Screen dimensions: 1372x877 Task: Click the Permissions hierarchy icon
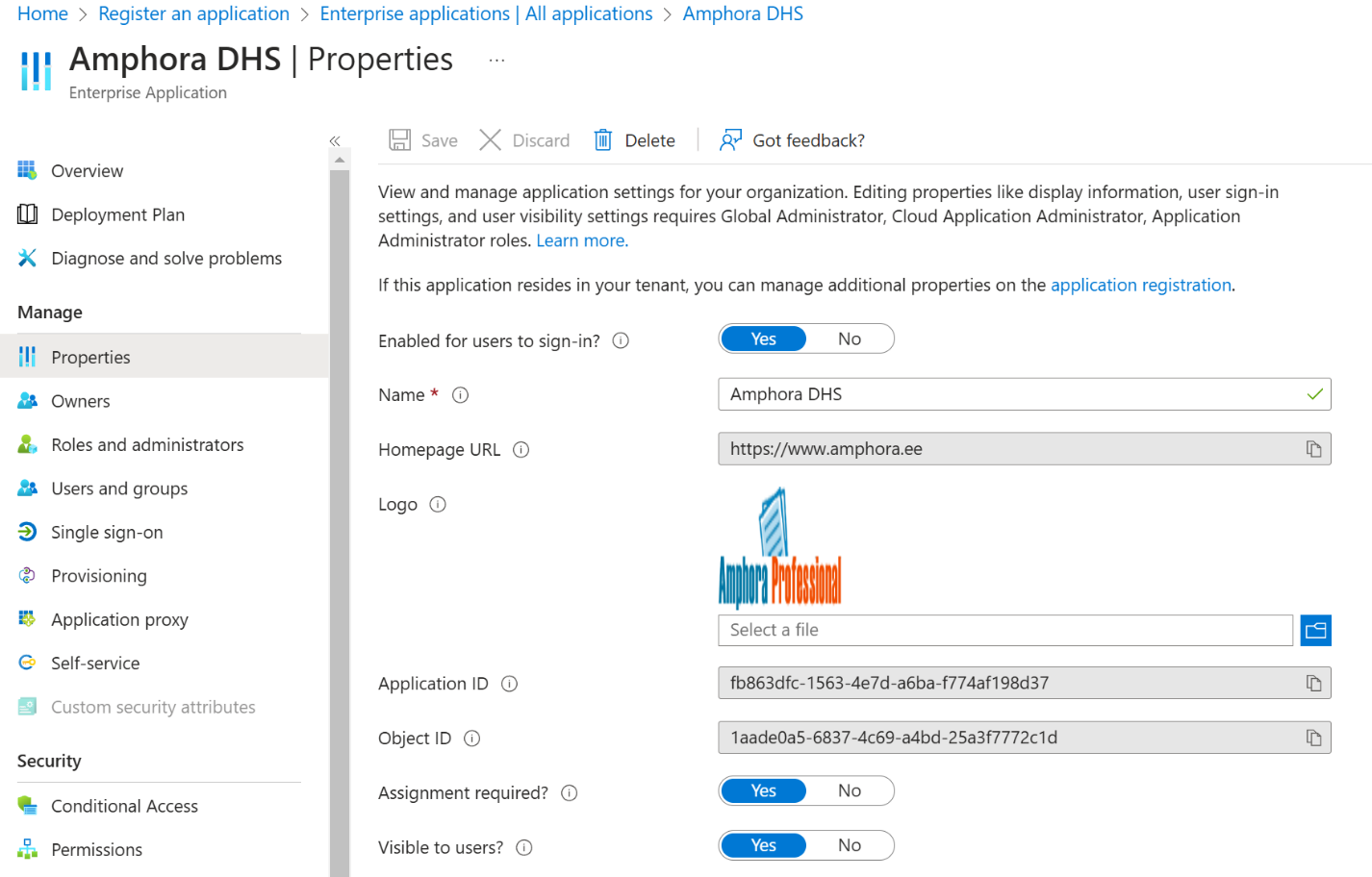[x=27, y=849]
